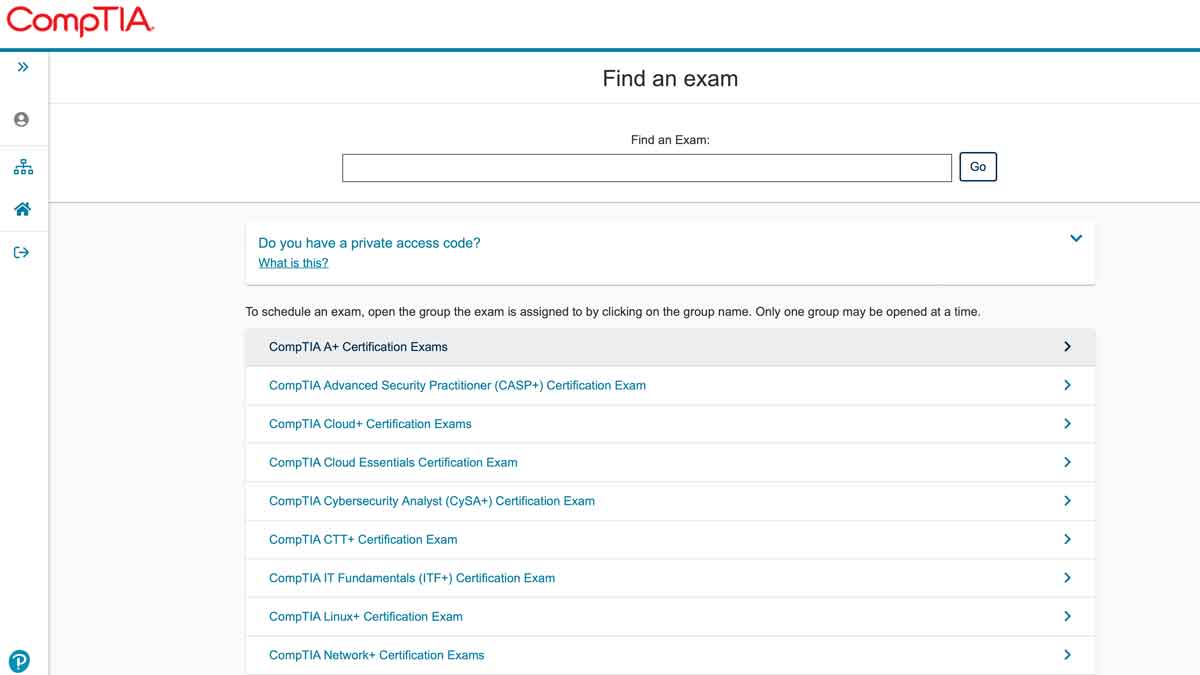Click the sign out arrow icon
1200x675 pixels.
(22, 252)
